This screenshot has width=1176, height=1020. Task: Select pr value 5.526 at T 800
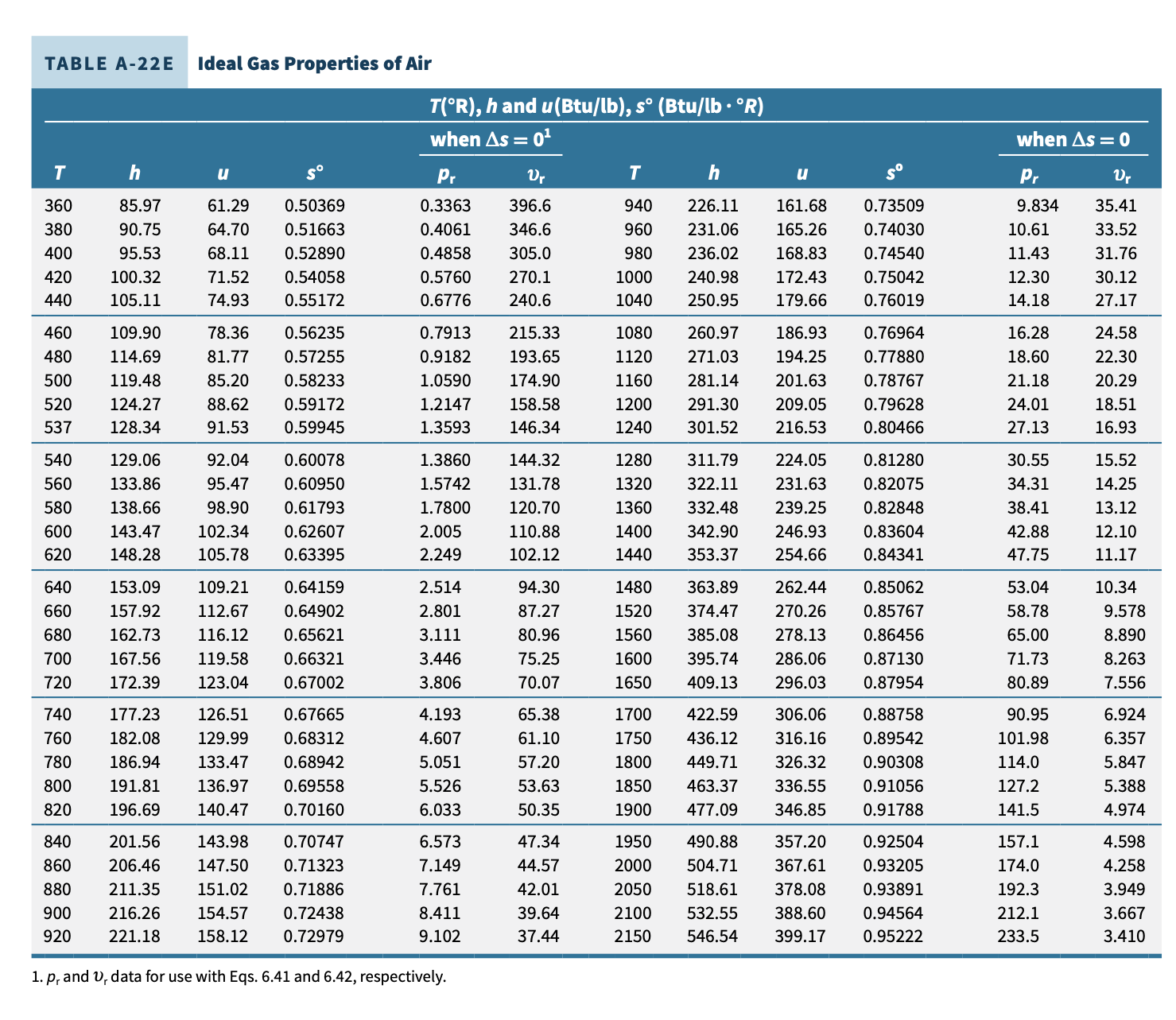(x=441, y=786)
